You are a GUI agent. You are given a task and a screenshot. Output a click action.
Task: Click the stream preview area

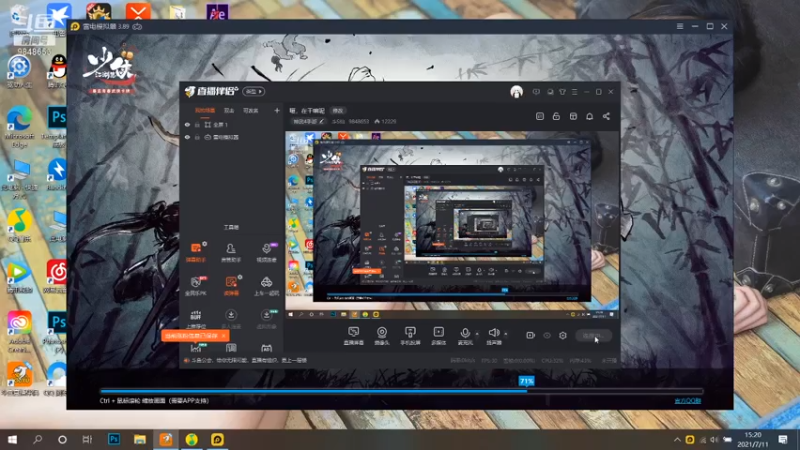[x=452, y=226]
